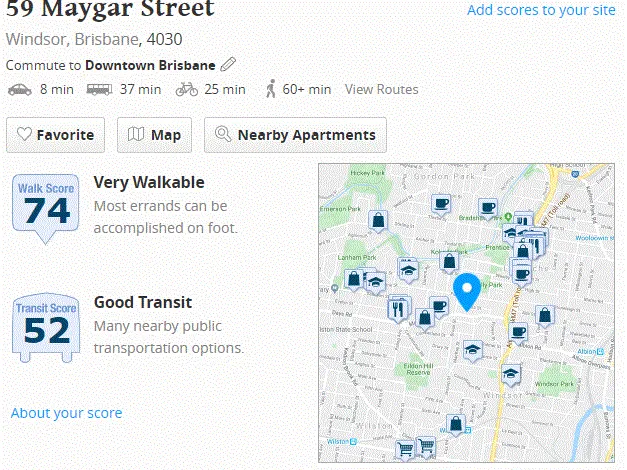627x470 pixels.
Task: Click the Walk Score 74 badge
Action: (46, 208)
